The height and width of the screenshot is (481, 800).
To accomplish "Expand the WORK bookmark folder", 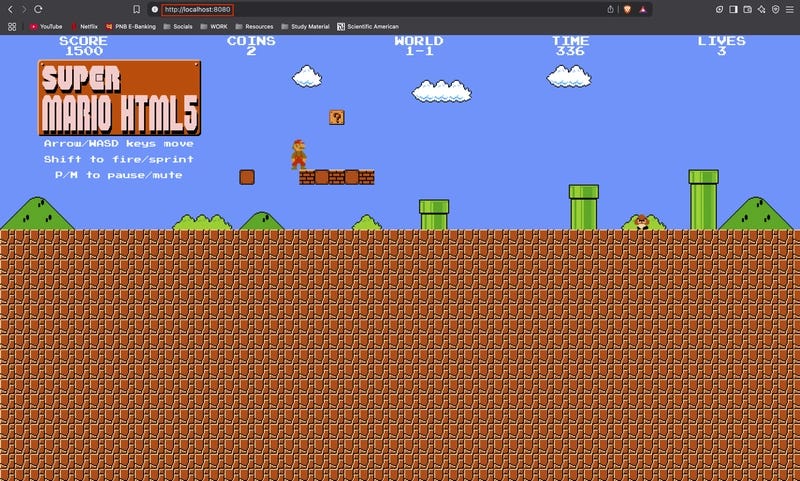I will click(x=214, y=27).
